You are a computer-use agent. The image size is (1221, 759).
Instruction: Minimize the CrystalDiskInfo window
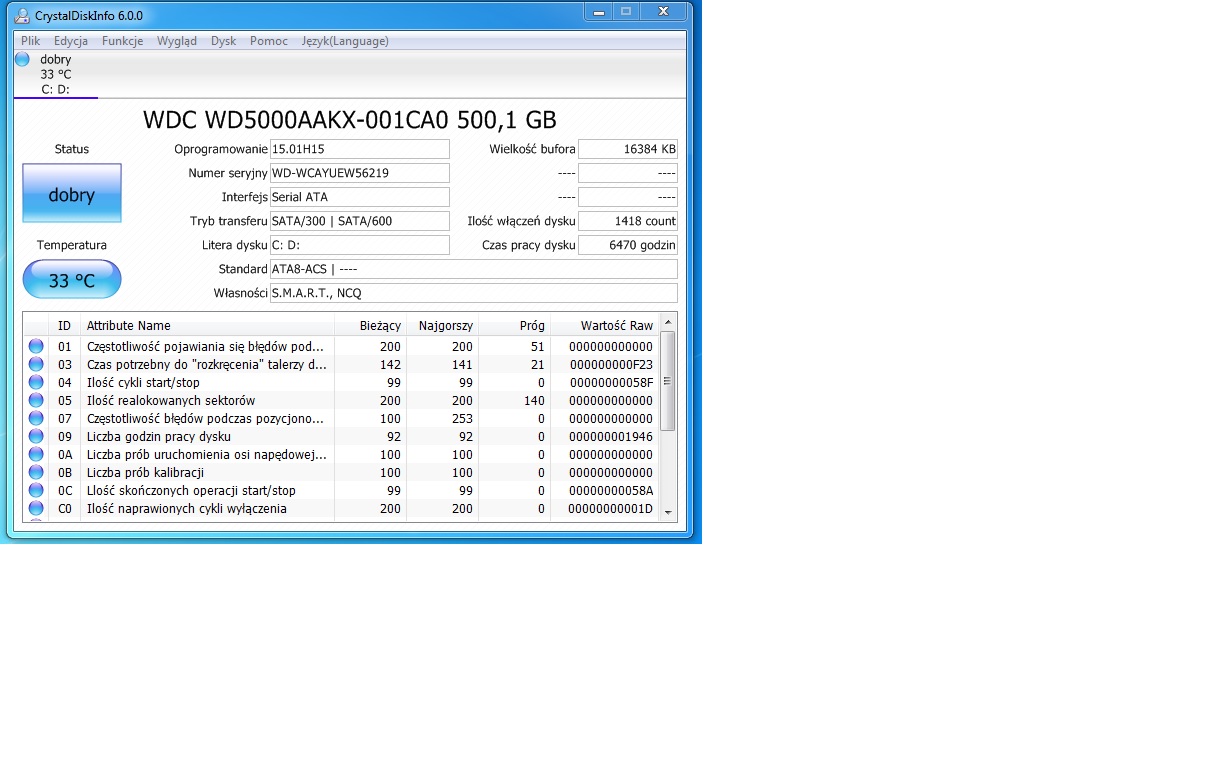(598, 11)
